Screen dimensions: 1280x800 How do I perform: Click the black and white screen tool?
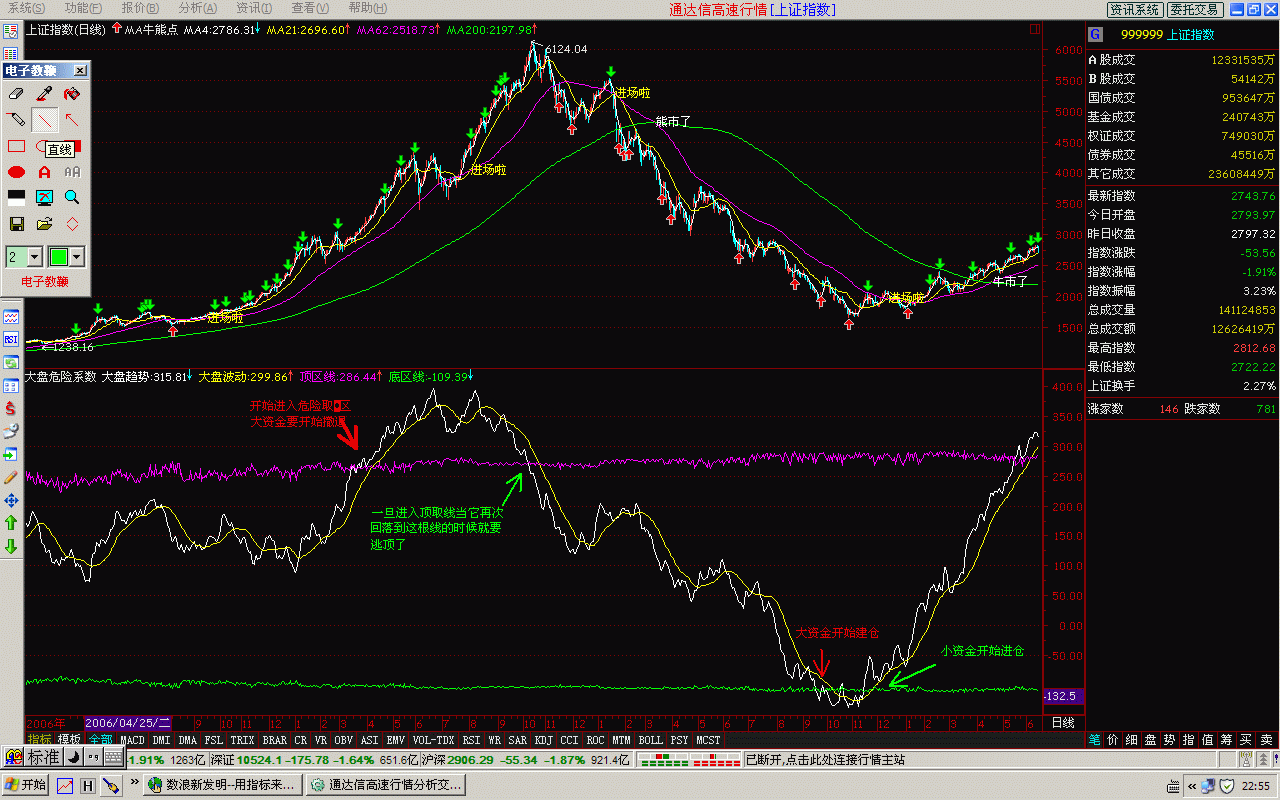click(x=16, y=198)
